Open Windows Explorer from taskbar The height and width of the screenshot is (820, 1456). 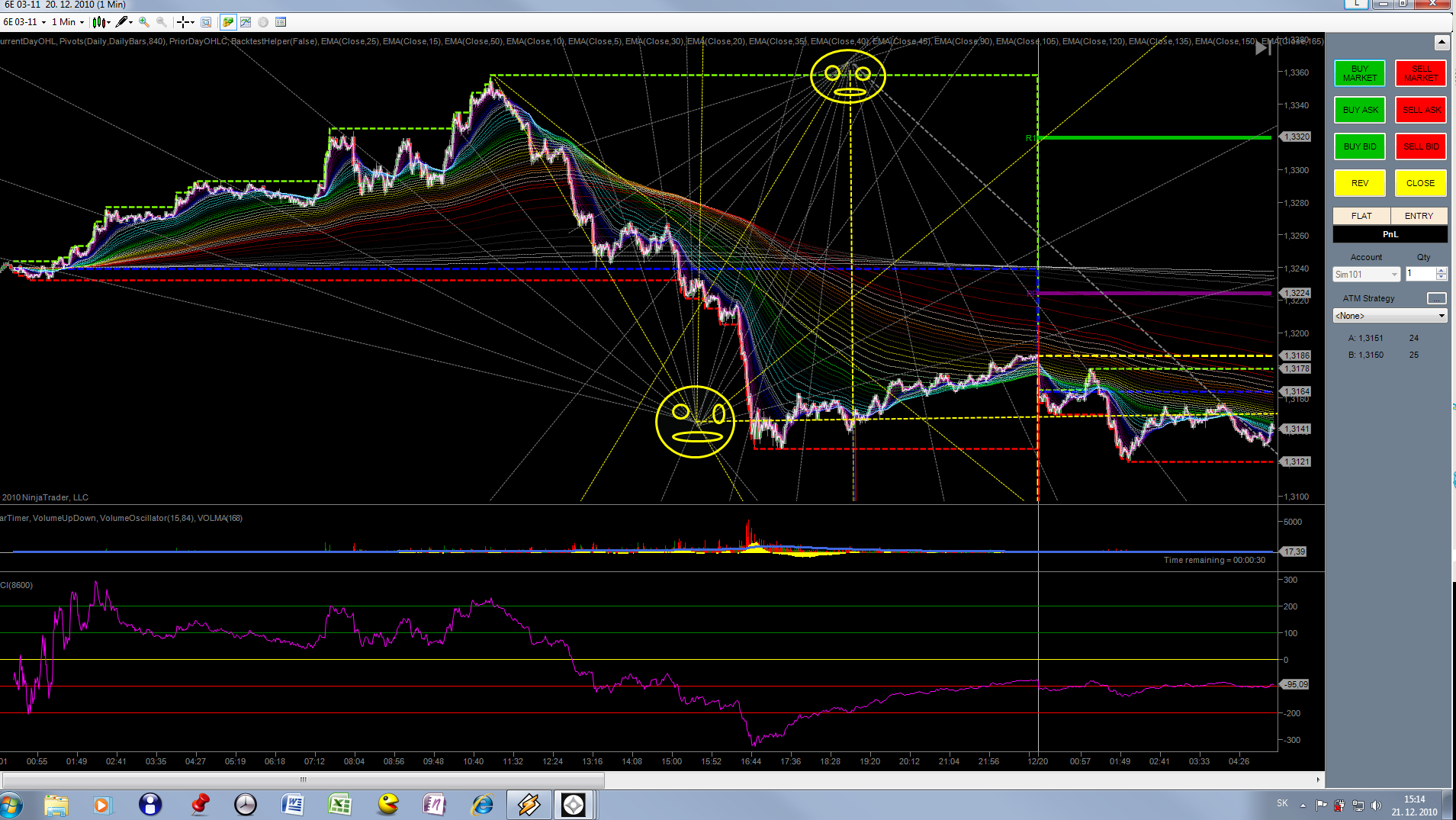[56, 805]
